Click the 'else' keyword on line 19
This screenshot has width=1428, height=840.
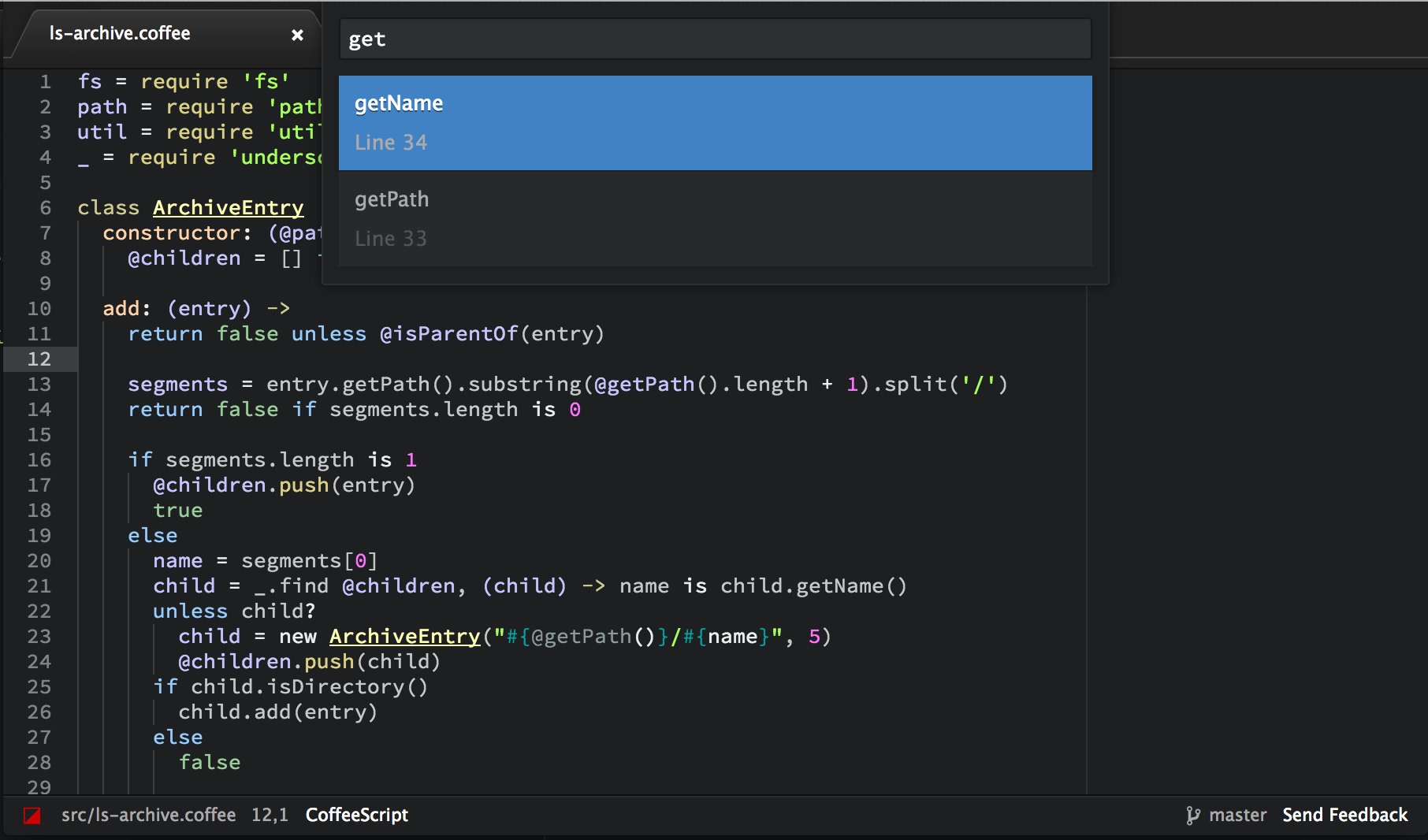[x=153, y=536]
